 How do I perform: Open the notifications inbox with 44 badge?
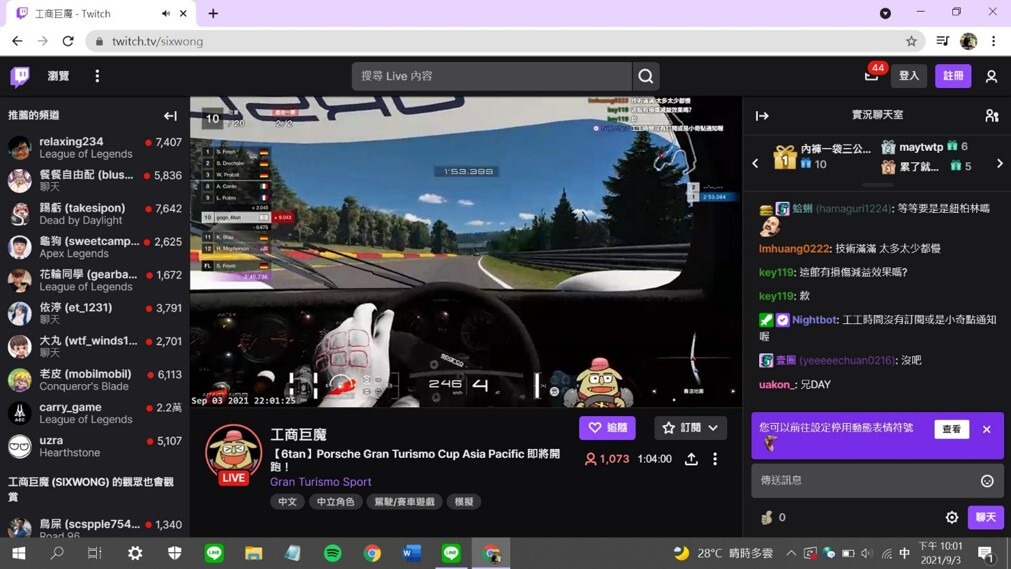pyautogui.click(x=872, y=76)
